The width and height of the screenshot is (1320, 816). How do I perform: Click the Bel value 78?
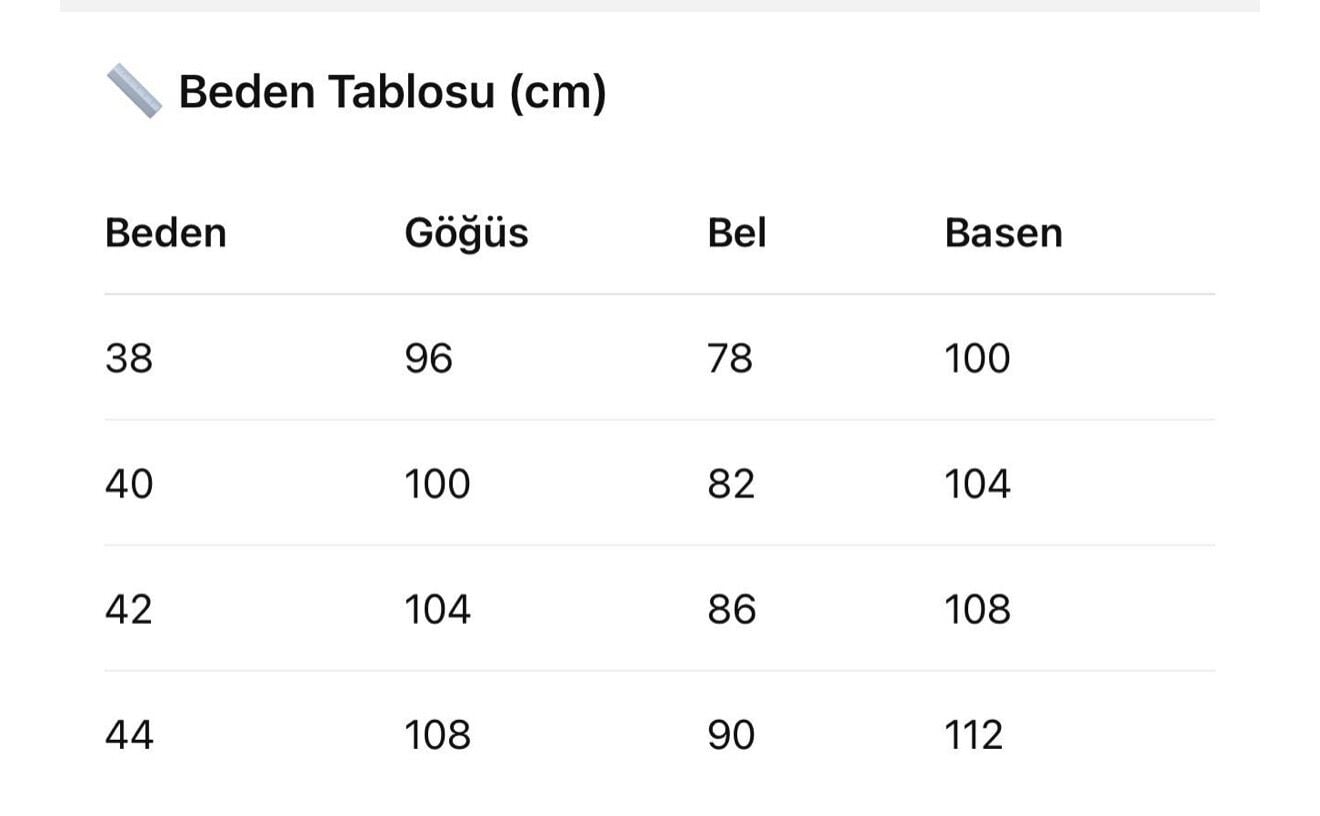pyautogui.click(x=730, y=358)
